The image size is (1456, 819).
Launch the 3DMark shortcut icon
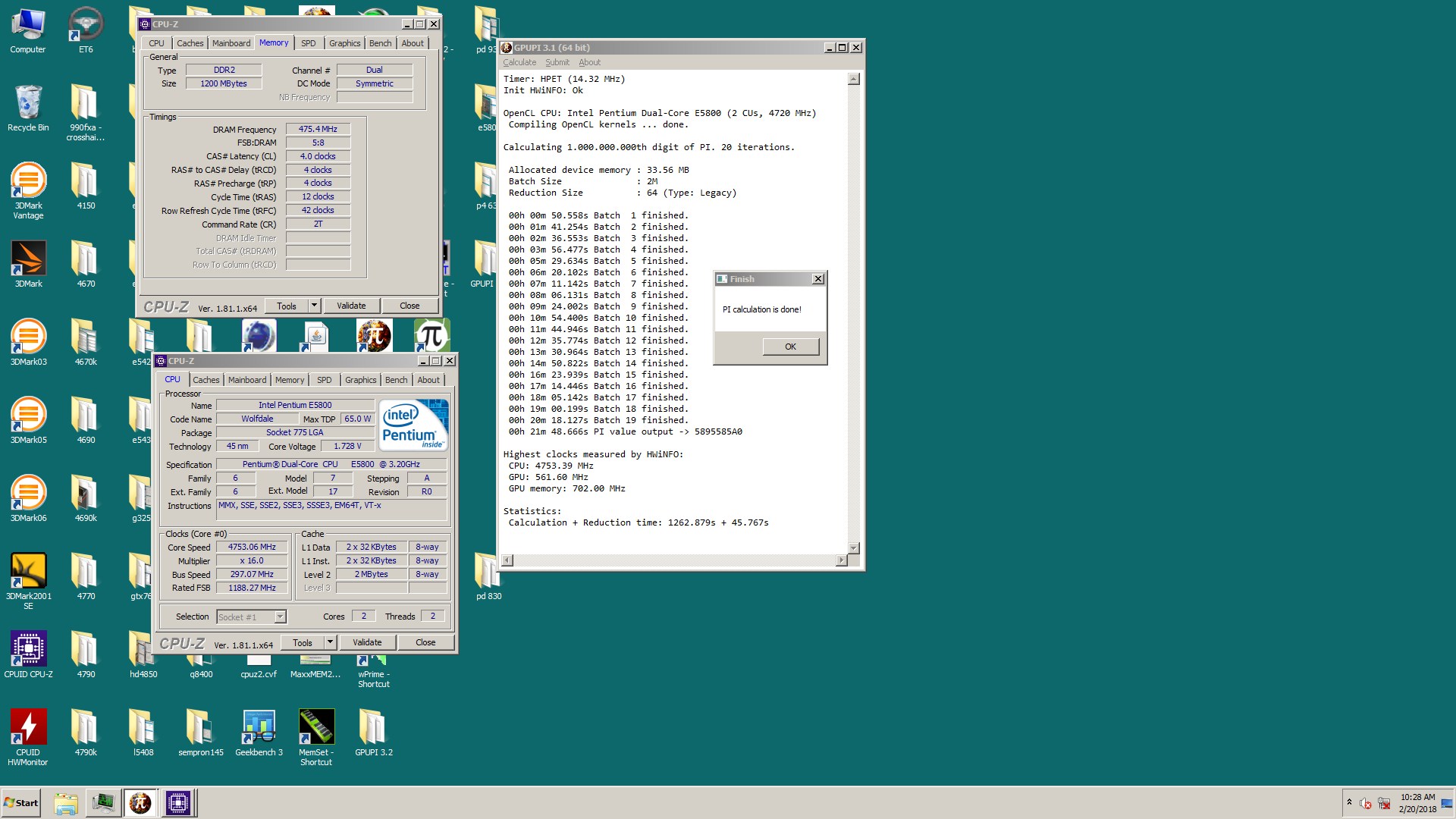28,264
